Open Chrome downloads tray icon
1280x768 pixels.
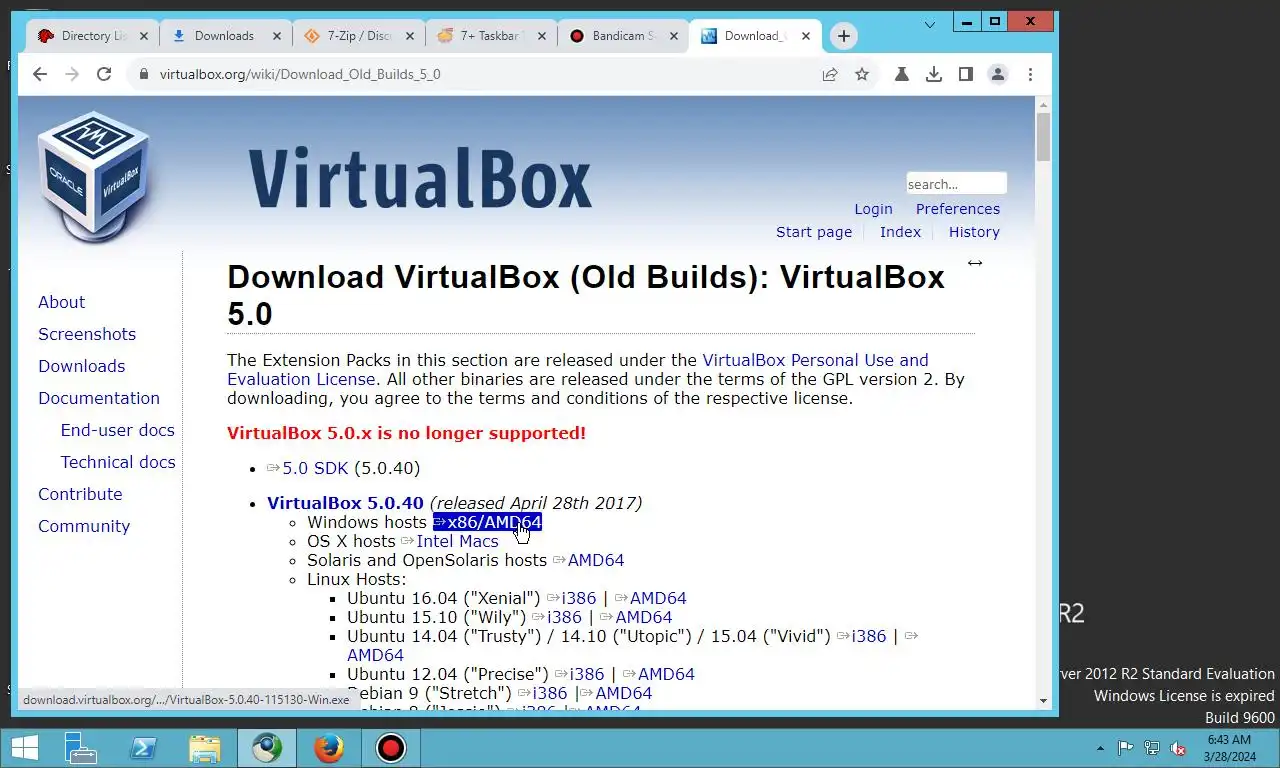[934, 74]
